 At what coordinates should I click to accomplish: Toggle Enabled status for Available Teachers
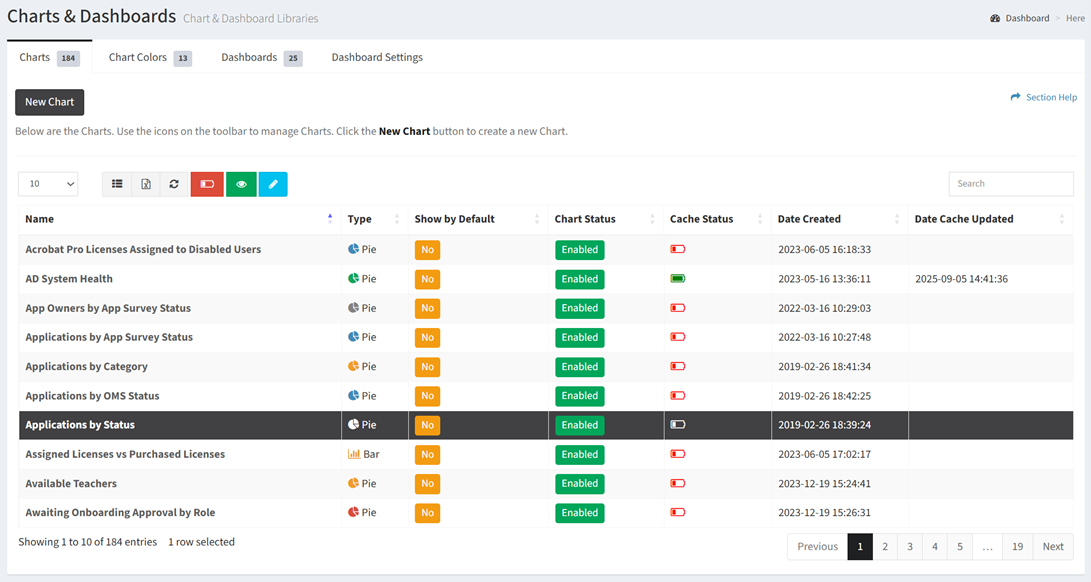click(579, 483)
